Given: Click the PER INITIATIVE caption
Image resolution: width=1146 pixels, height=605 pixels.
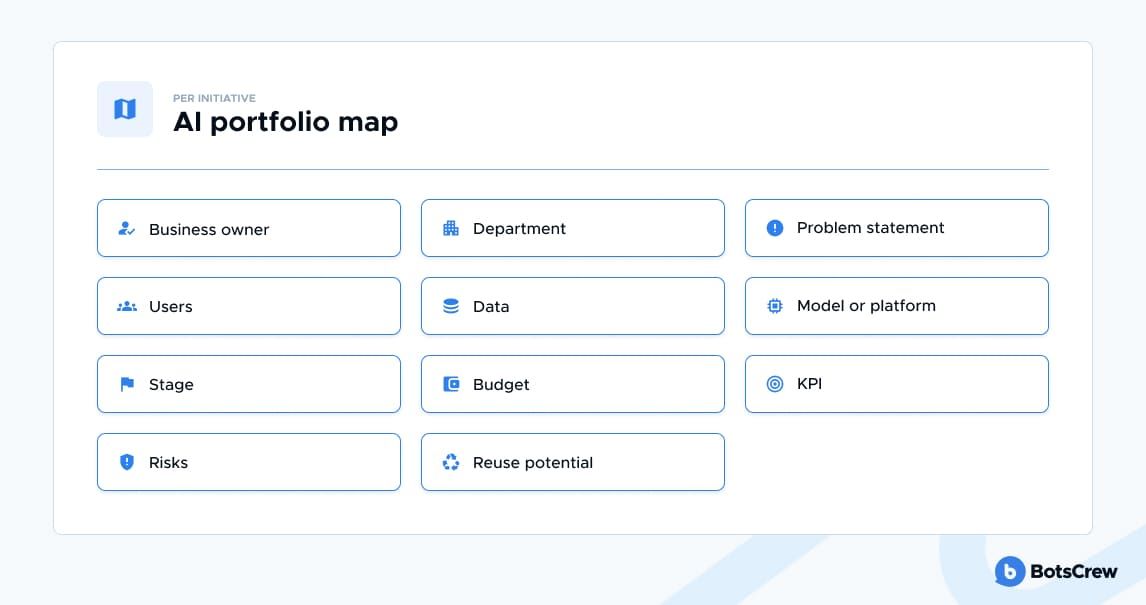Looking at the screenshot, I should 214,98.
